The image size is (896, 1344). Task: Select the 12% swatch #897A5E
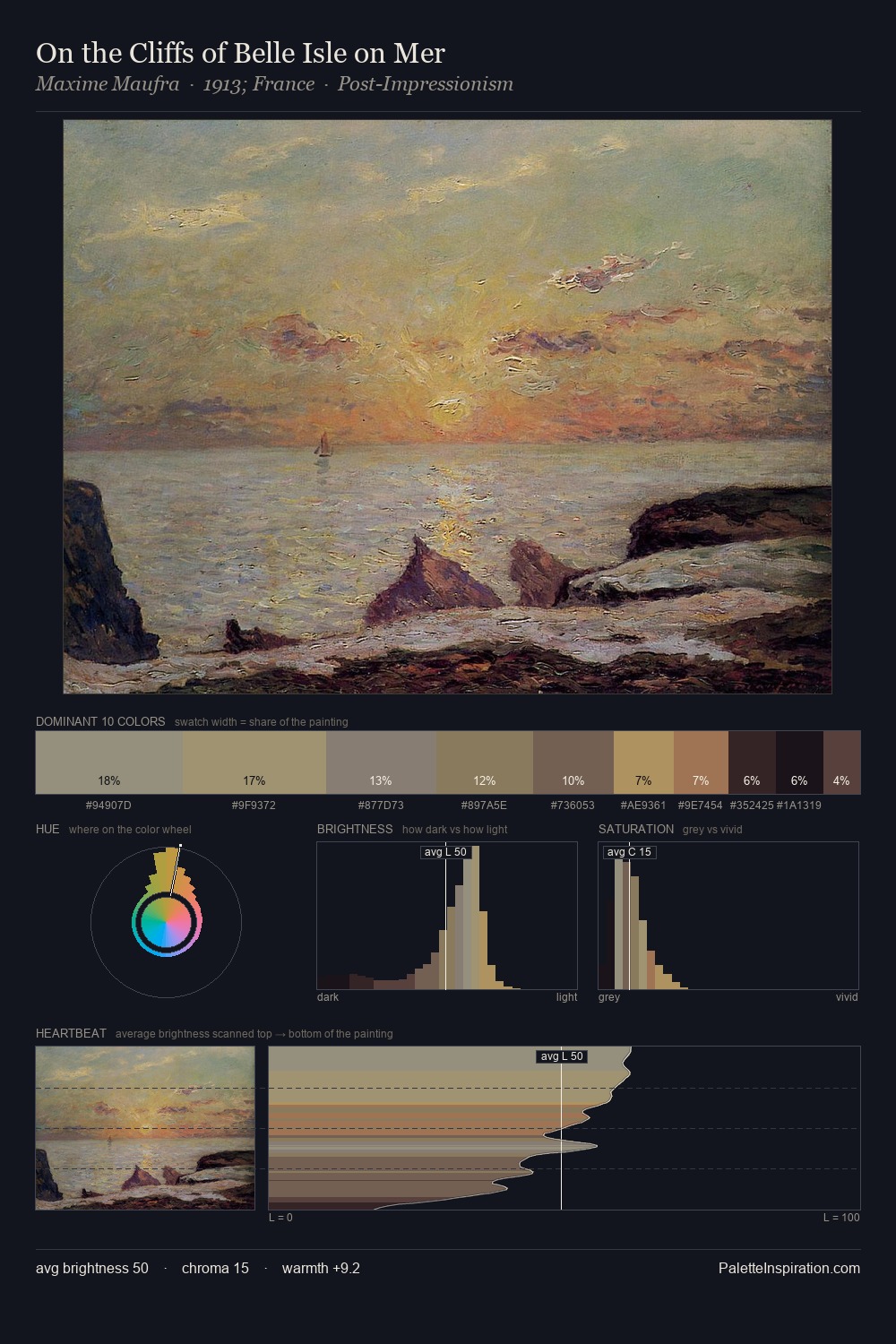(485, 762)
